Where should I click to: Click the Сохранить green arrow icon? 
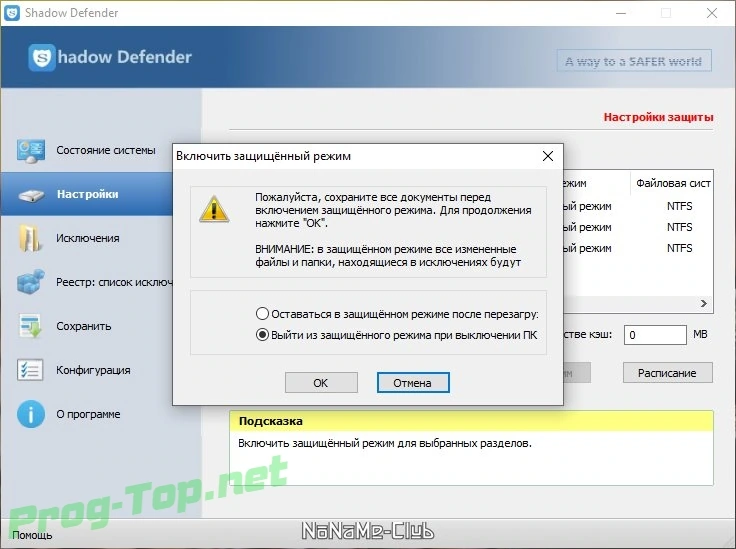[31, 326]
